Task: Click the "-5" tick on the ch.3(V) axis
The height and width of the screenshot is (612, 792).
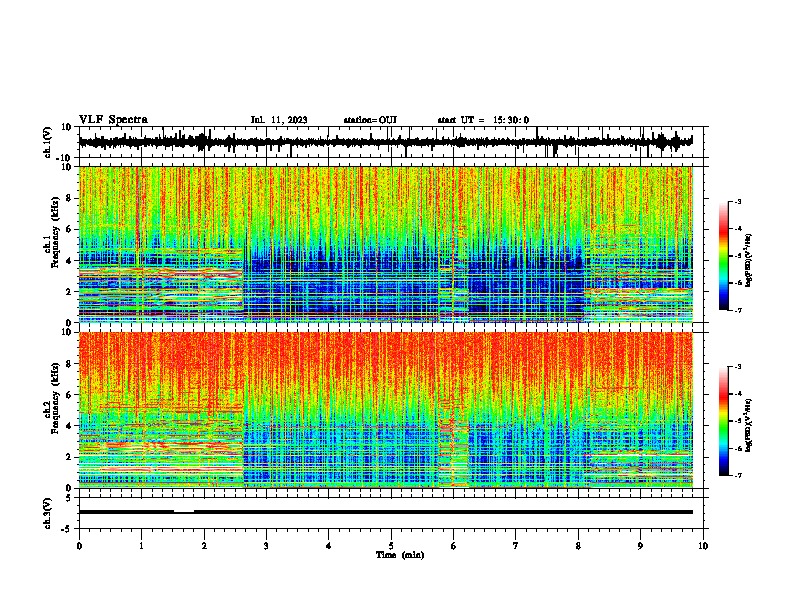Action: [x=68, y=529]
